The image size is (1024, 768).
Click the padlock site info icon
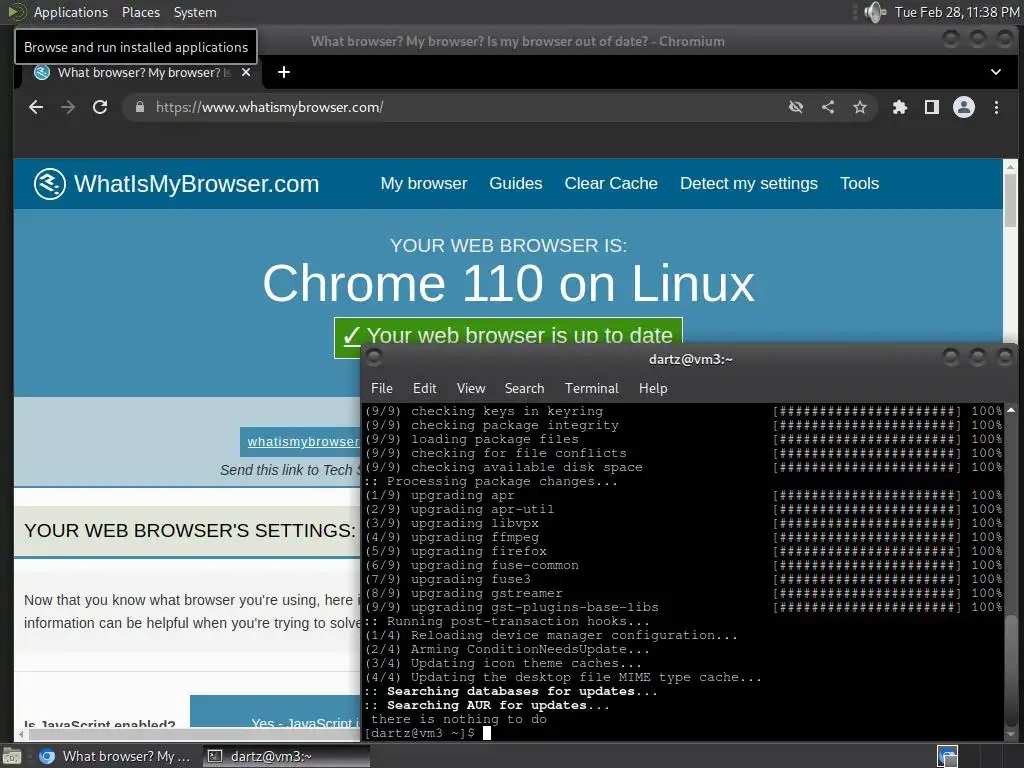[x=139, y=107]
